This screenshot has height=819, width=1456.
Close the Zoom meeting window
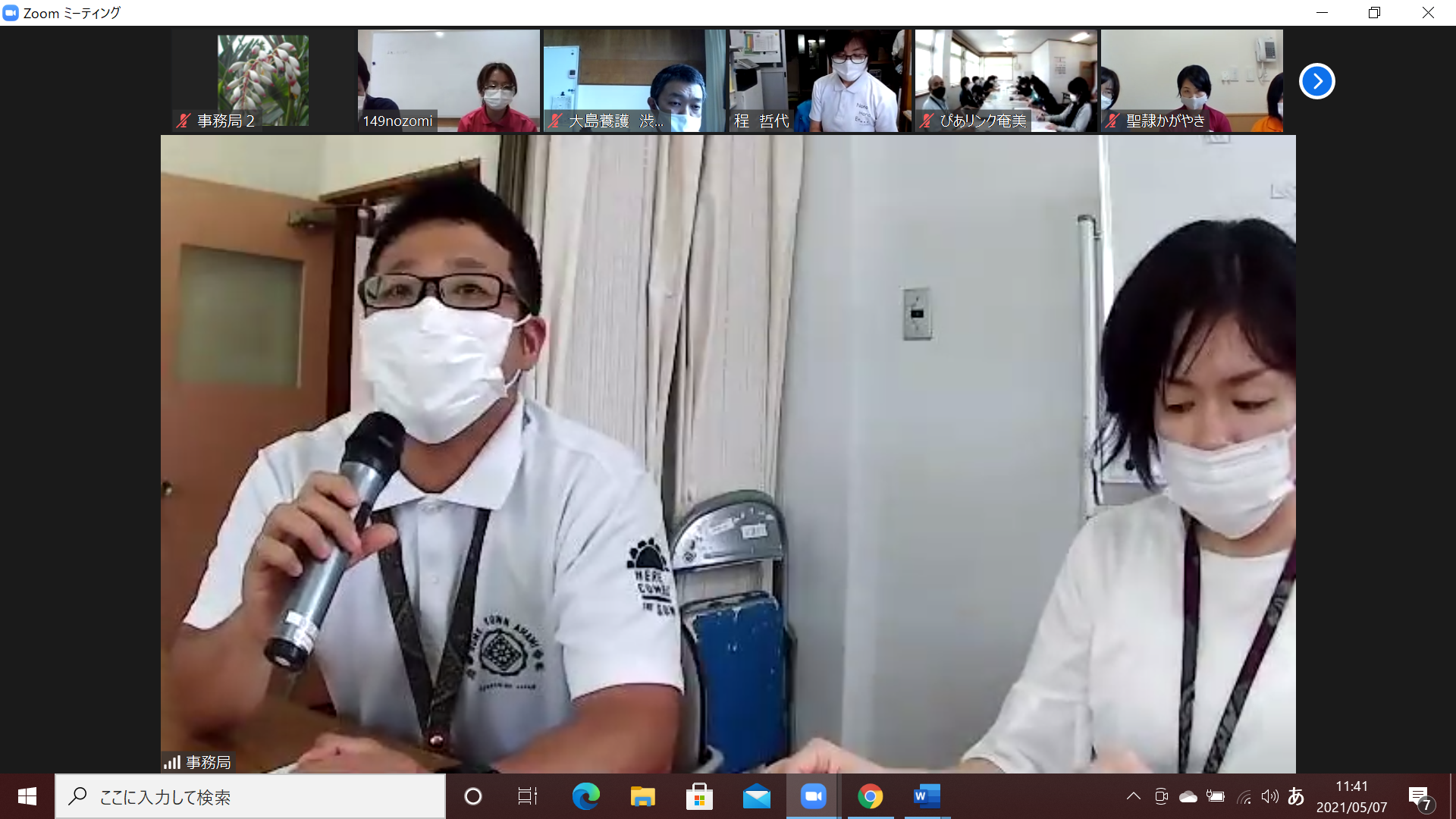(x=1428, y=13)
